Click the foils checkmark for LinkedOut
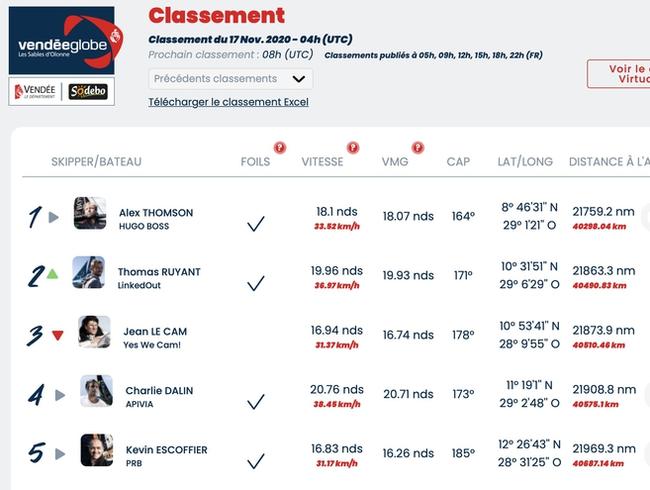The height and width of the screenshot is (490, 650). 256,283
